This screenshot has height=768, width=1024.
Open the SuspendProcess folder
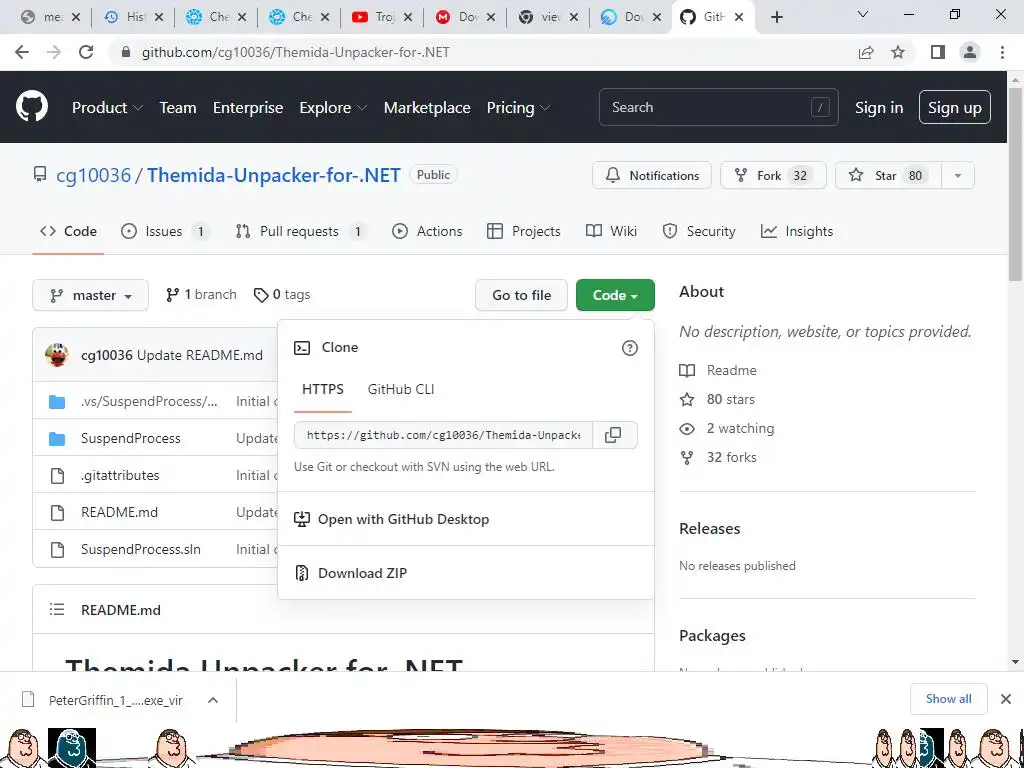pyautogui.click(x=131, y=439)
